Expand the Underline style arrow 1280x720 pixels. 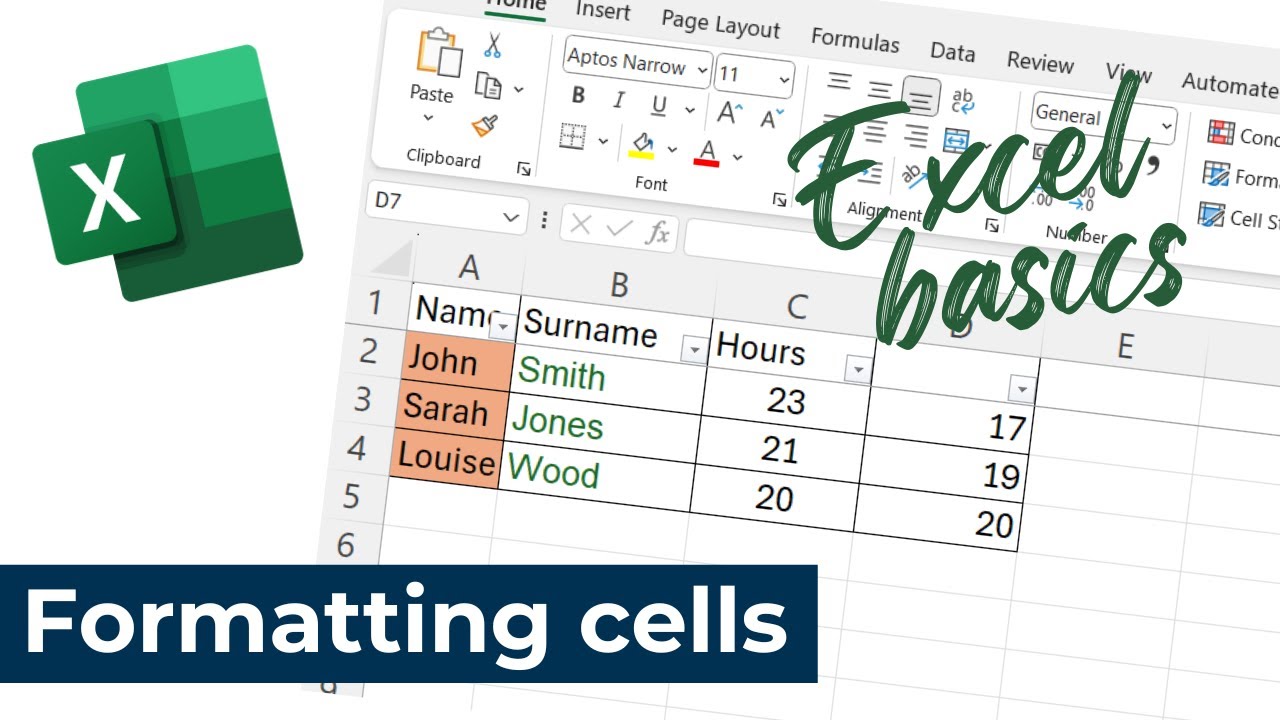pos(690,109)
